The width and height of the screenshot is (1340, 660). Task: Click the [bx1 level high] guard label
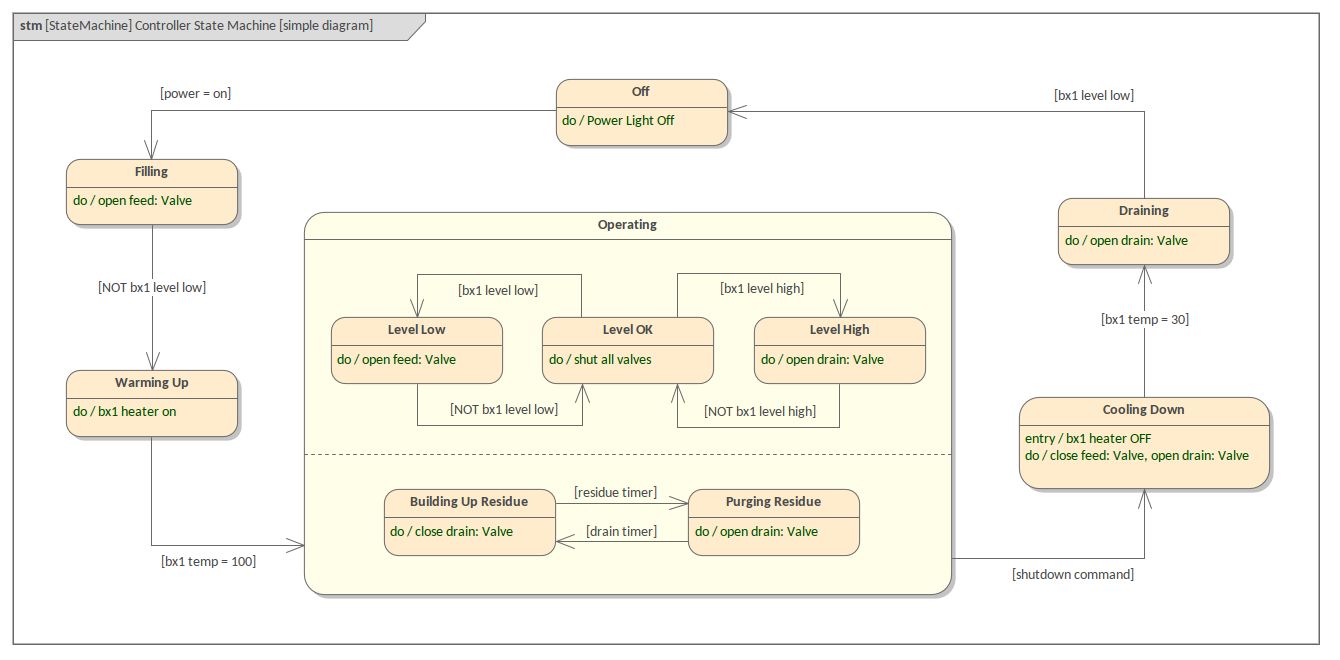(x=762, y=289)
